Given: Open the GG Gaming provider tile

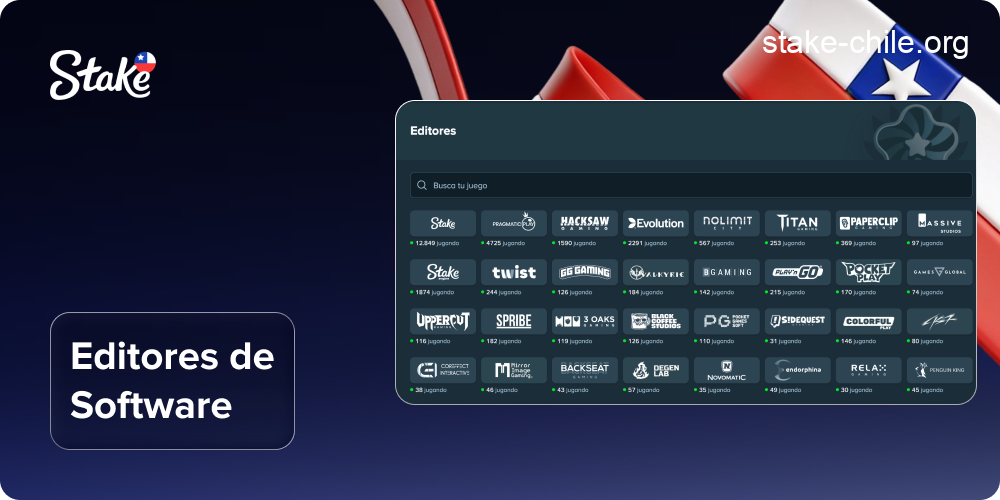Looking at the screenshot, I should 585,272.
